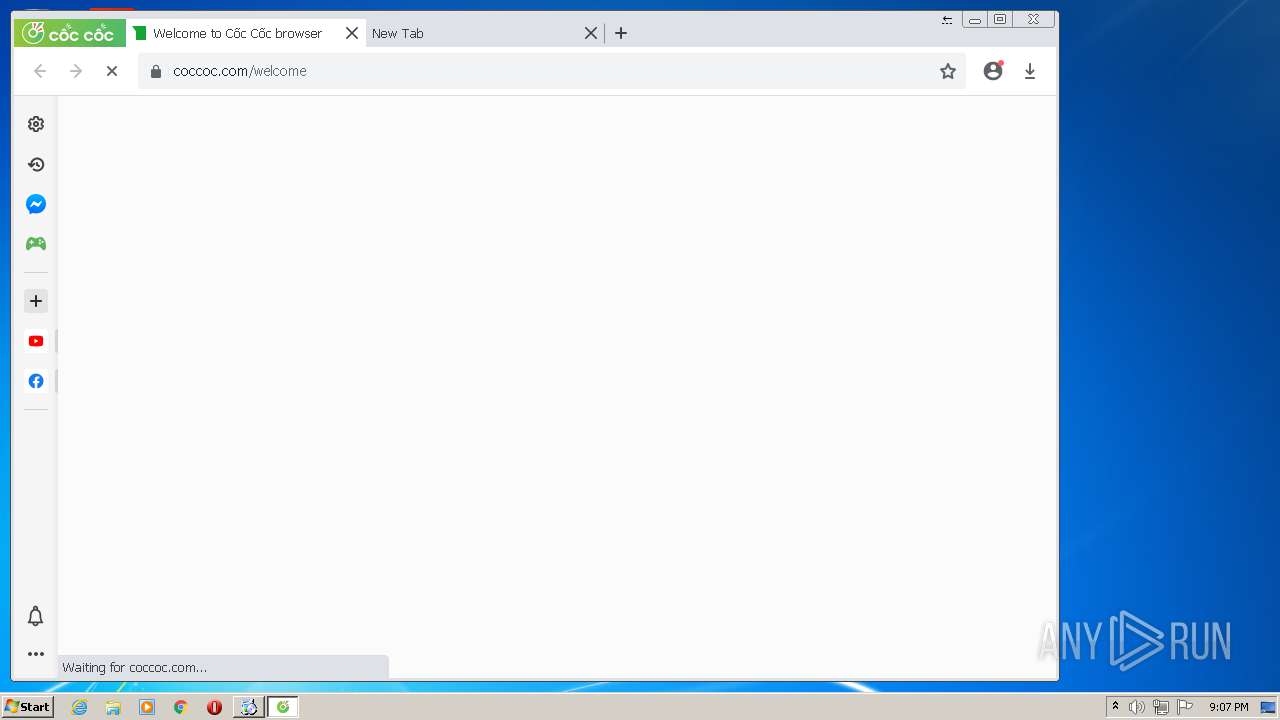This screenshot has height=720, width=1280.
Task: Minimize the browser window
Action: tap(975, 19)
